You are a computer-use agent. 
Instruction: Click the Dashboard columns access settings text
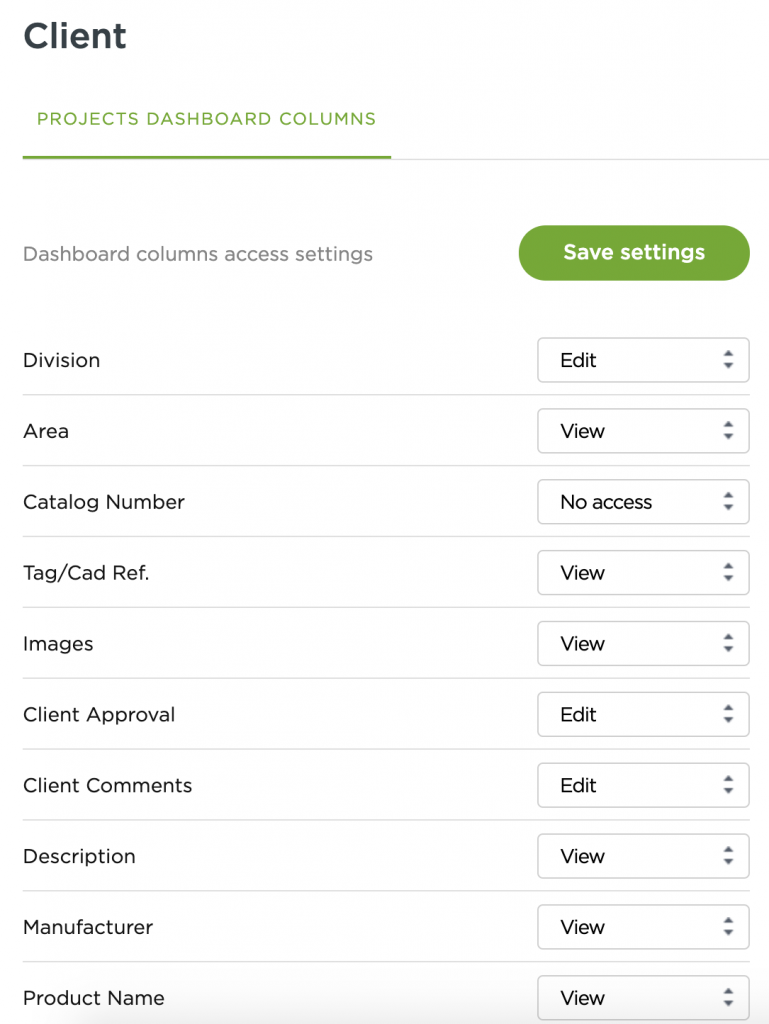(x=197, y=254)
